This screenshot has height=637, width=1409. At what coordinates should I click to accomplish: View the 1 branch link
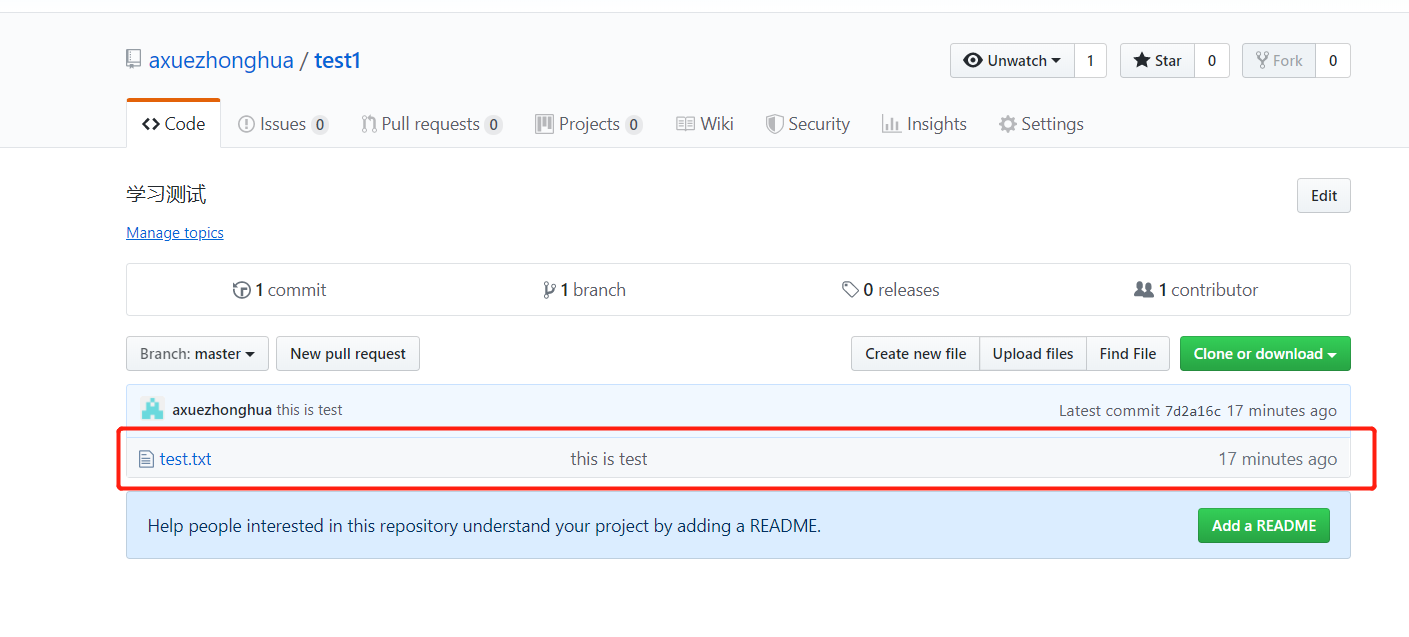585,290
